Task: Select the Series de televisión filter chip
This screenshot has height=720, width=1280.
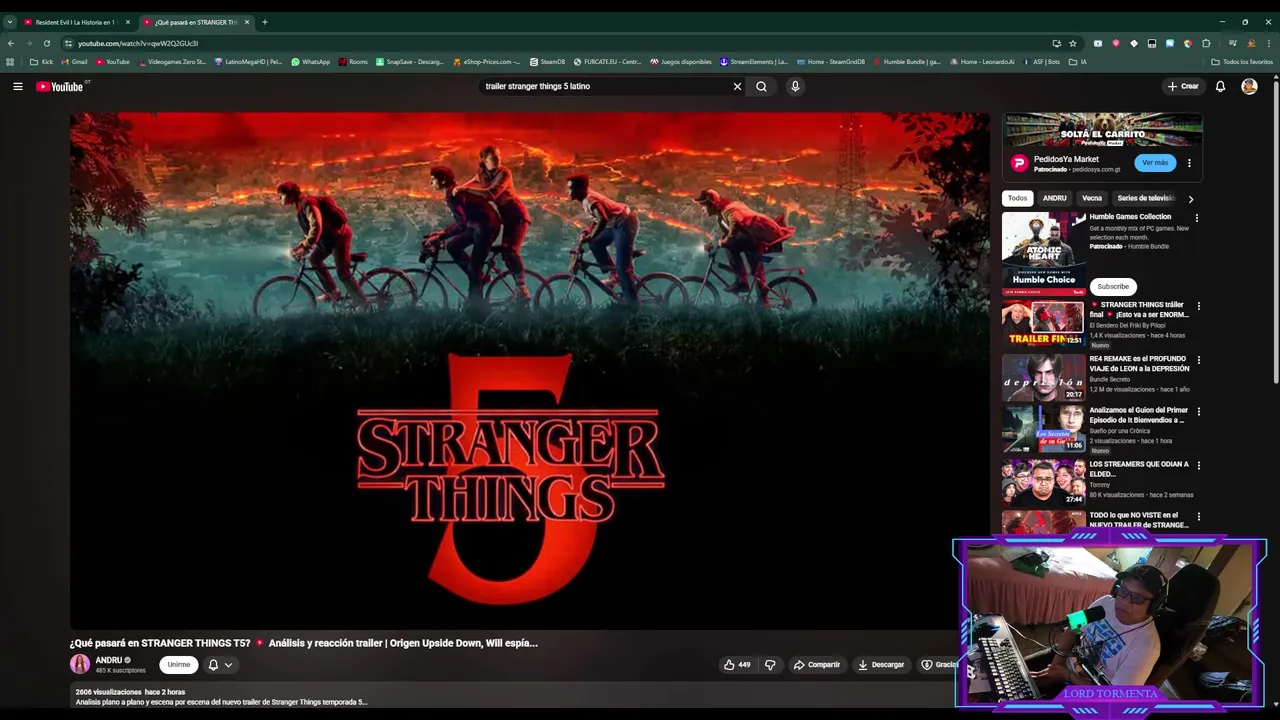Action: (x=1146, y=198)
